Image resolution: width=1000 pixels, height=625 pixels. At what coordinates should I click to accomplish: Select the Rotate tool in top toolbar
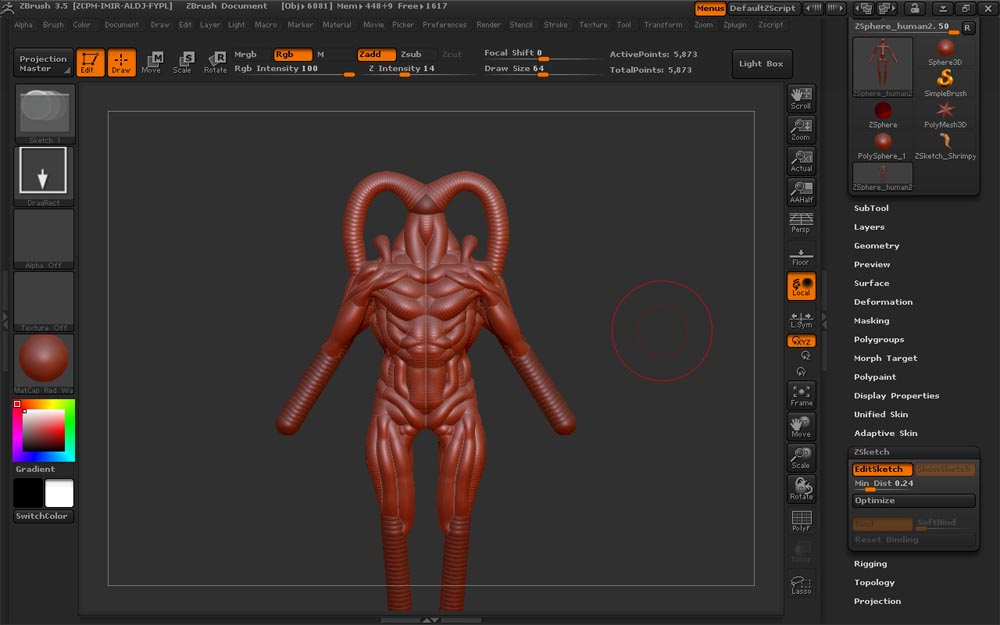click(x=215, y=63)
